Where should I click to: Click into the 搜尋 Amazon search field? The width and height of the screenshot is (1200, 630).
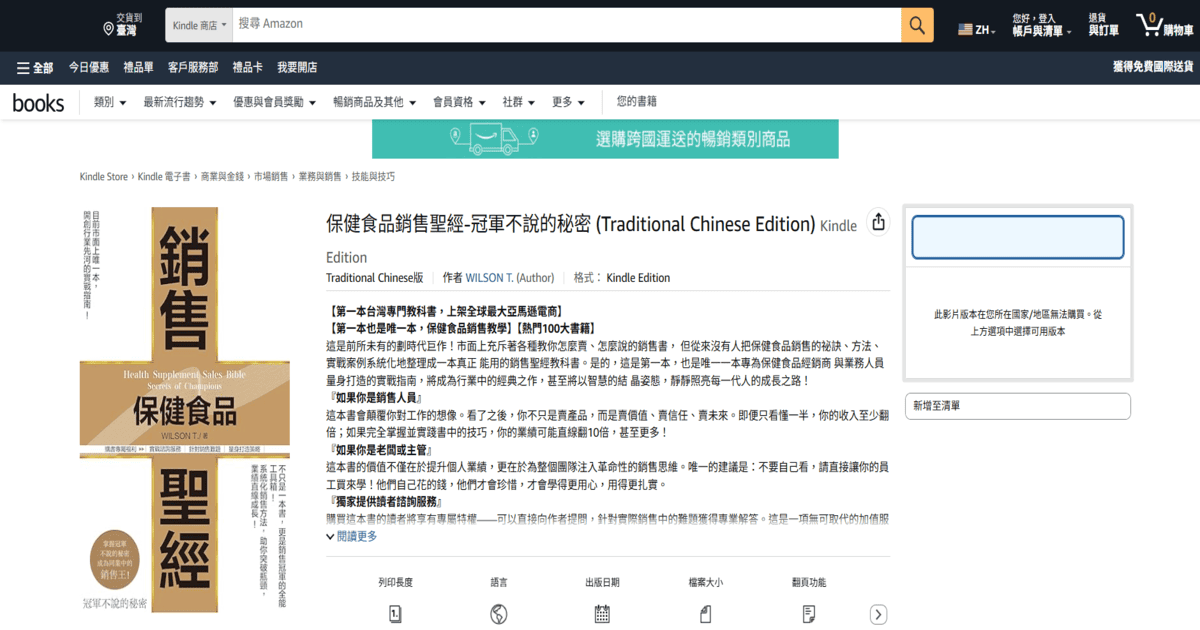coord(565,24)
